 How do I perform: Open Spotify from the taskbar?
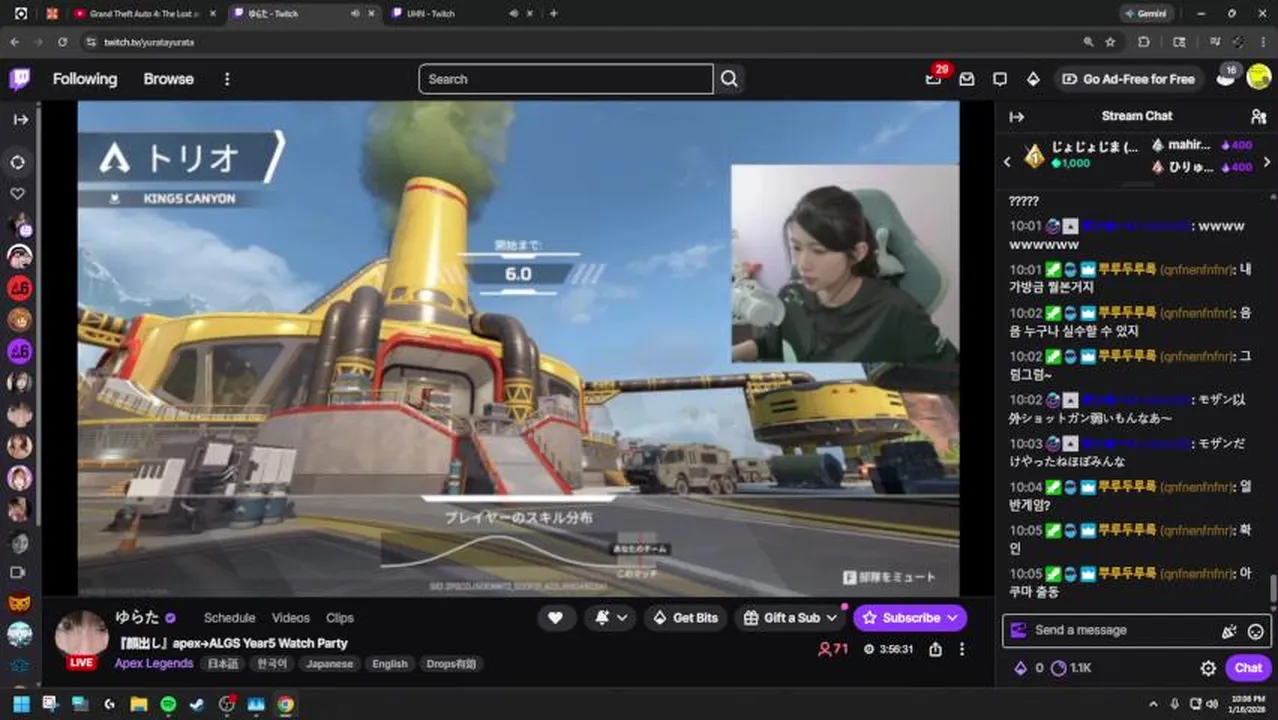coord(168,704)
